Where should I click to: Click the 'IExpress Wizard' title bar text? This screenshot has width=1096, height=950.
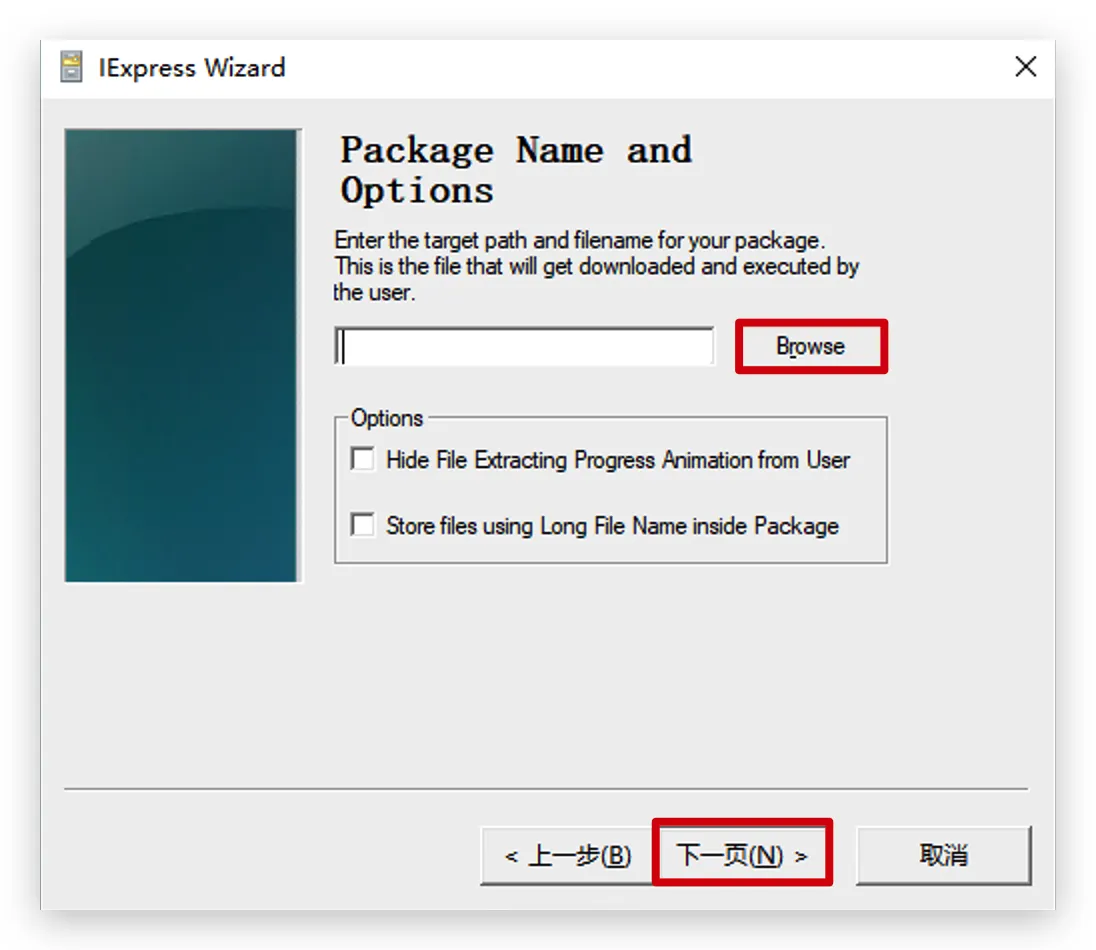[x=192, y=68]
